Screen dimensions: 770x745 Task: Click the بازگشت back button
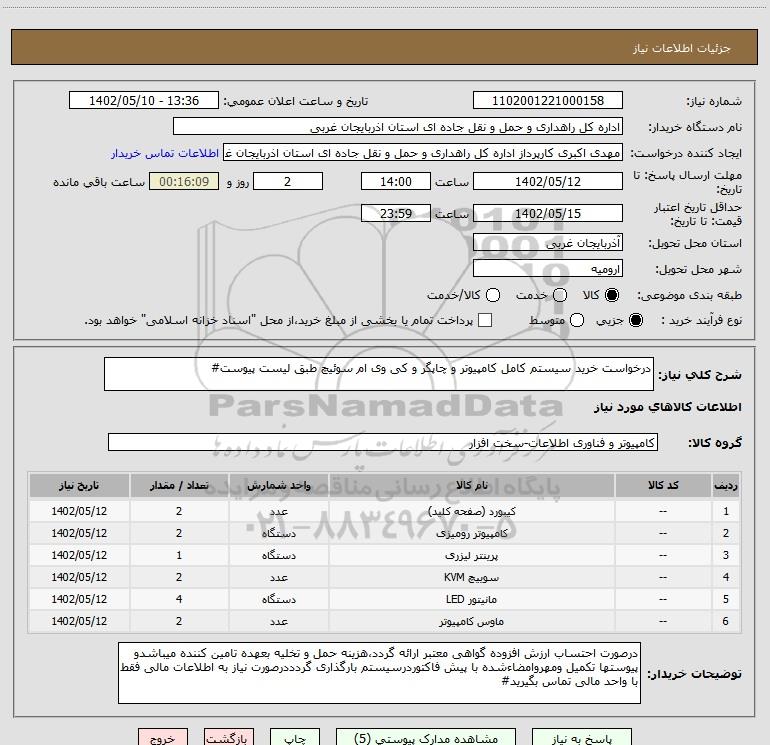[x=229, y=738]
